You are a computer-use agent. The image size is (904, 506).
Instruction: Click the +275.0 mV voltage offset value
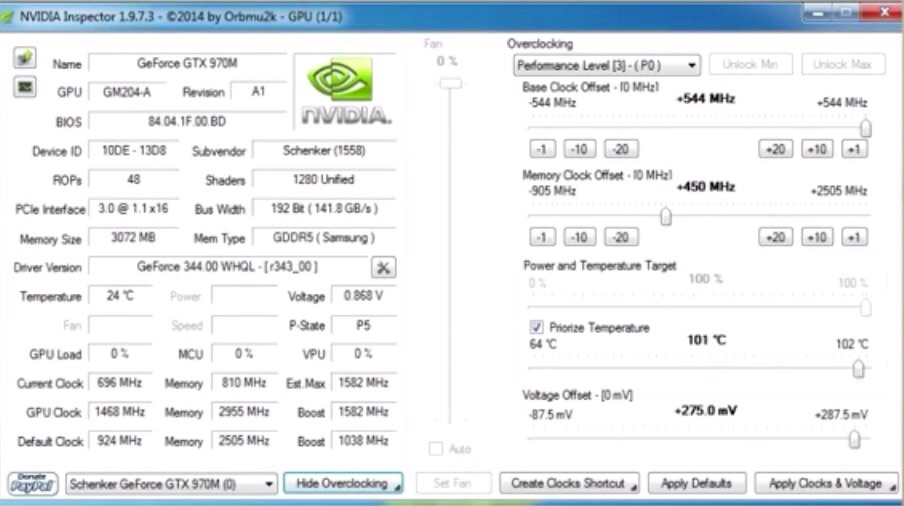pyautogui.click(x=706, y=411)
